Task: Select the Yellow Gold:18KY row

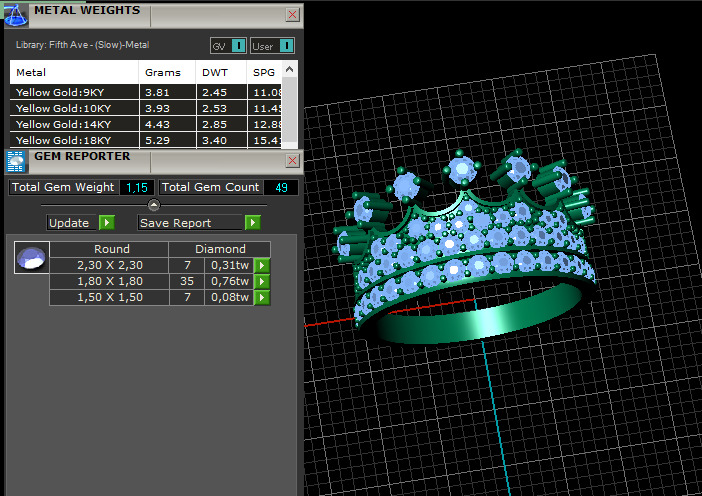Action: point(146,140)
